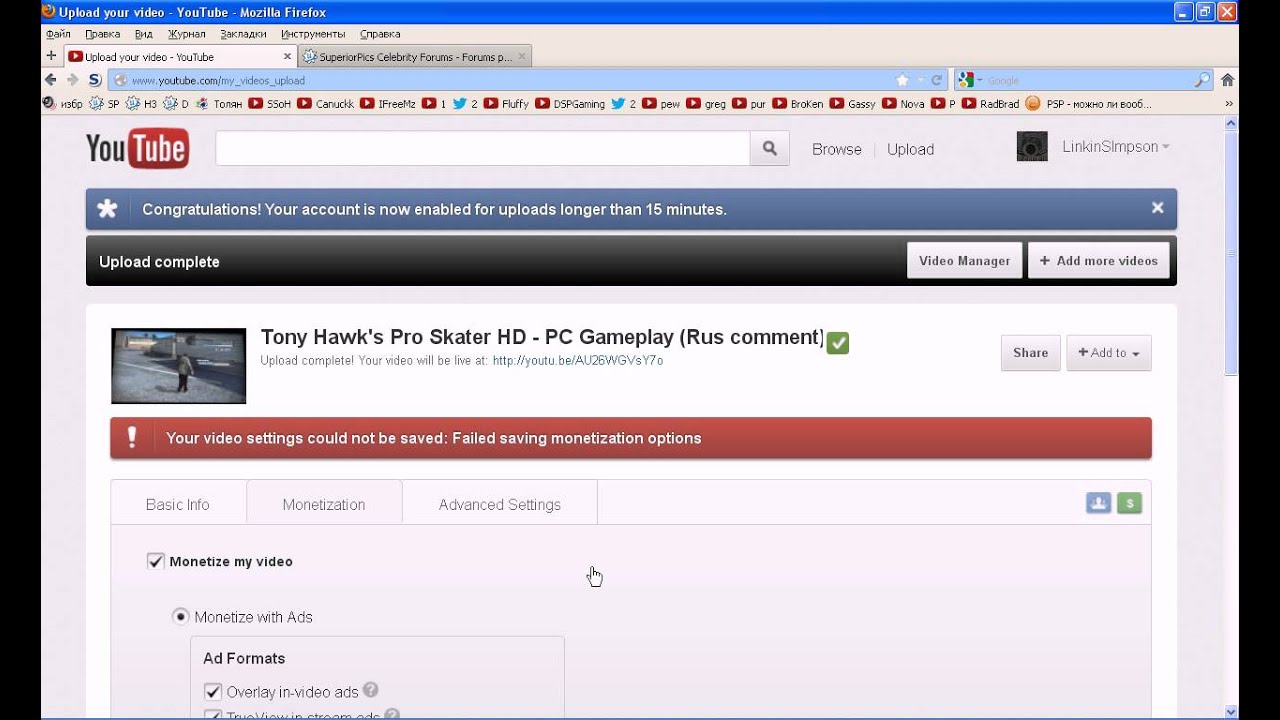Click the page vertical scrollbar thumb
The height and width of the screenshot is (720, 1280).
pos(1231,253)
